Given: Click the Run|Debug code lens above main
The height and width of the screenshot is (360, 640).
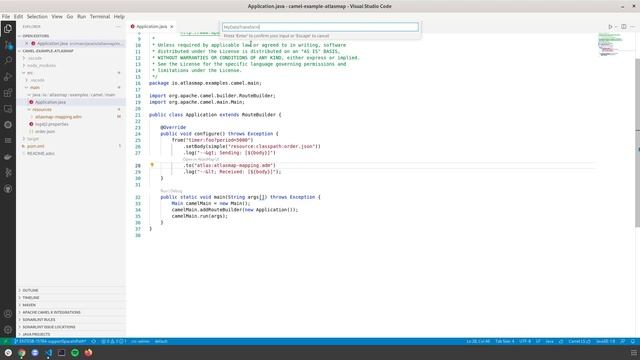Looking at the screenshot, I should [x=171, y=191].
